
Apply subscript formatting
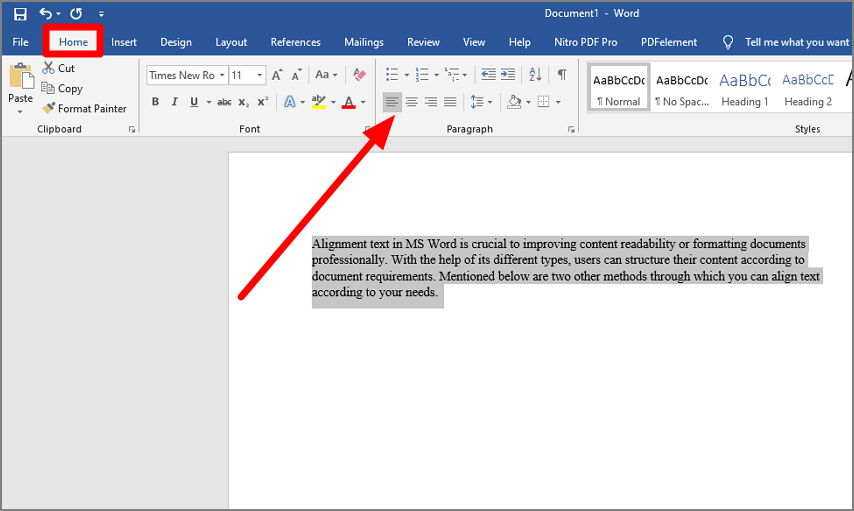(243, 102)
